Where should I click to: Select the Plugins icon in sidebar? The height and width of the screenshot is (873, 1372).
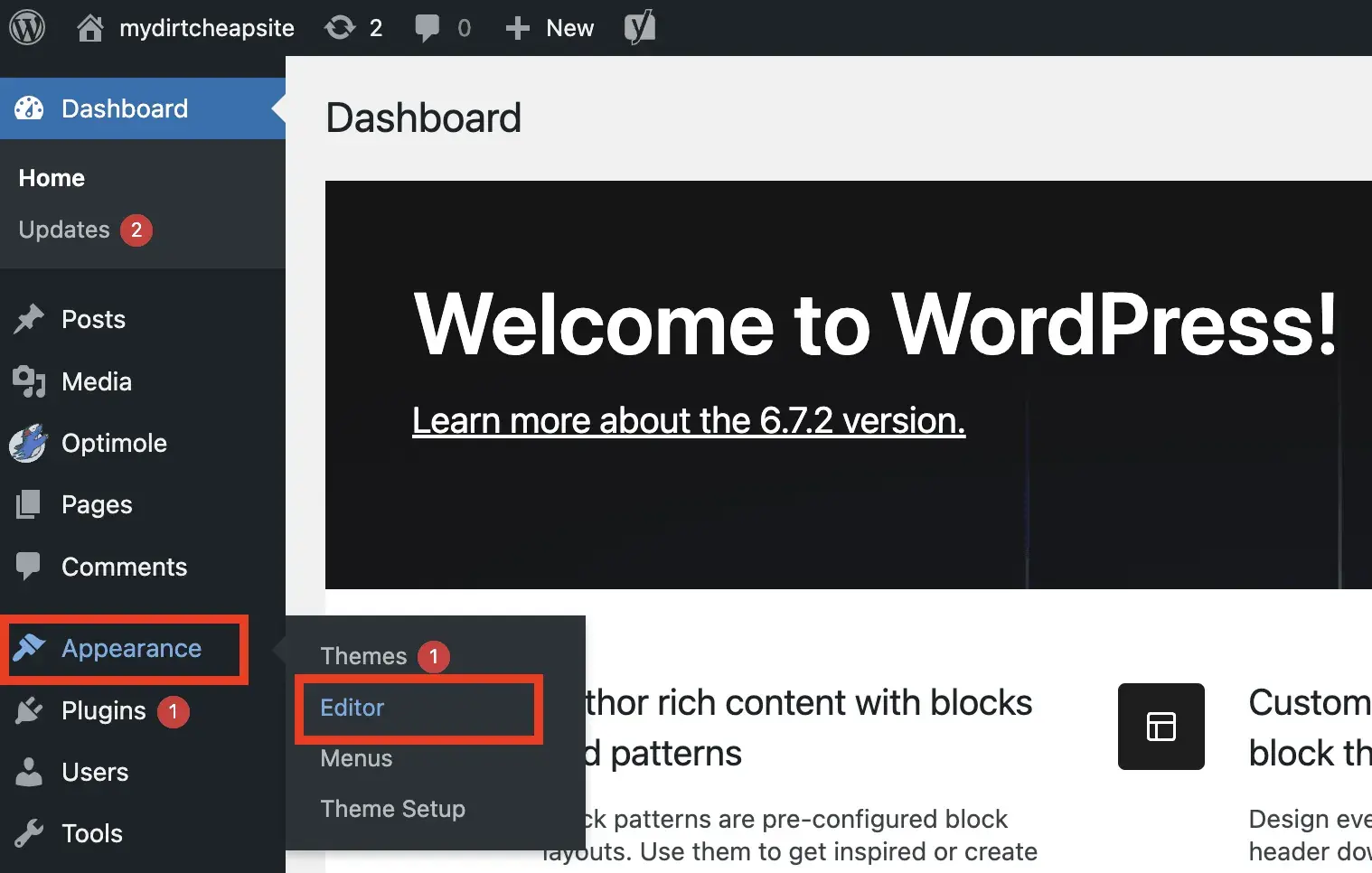click(x=28, y=710)
